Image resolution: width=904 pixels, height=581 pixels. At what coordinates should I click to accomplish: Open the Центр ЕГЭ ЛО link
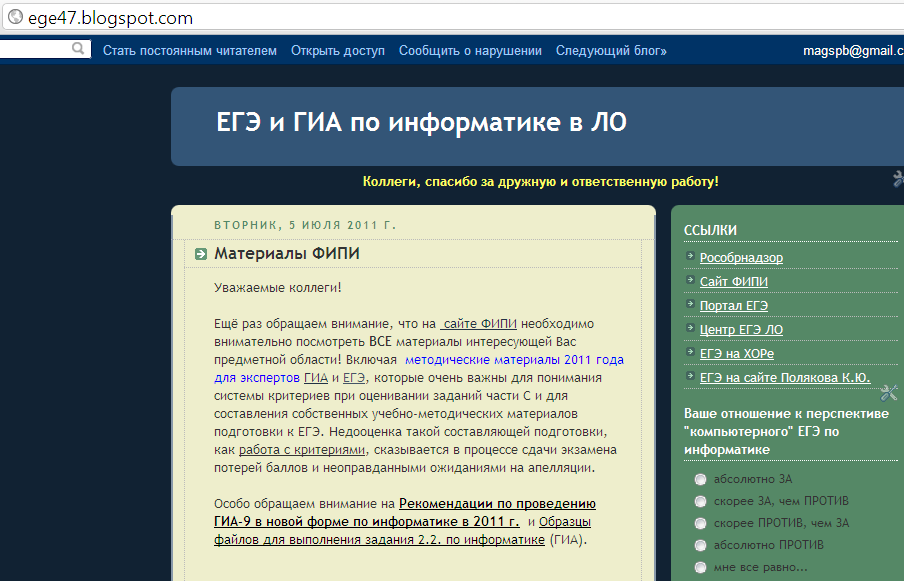[741, 330]
